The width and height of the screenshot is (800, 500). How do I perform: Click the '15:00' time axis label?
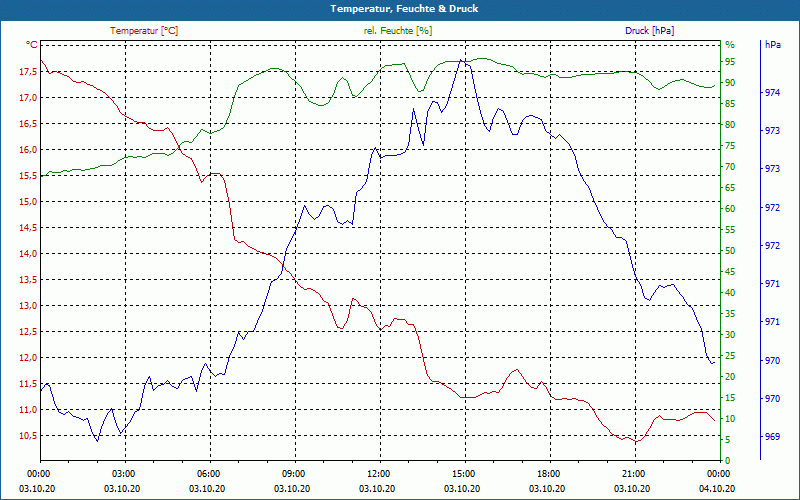point(463,474)
